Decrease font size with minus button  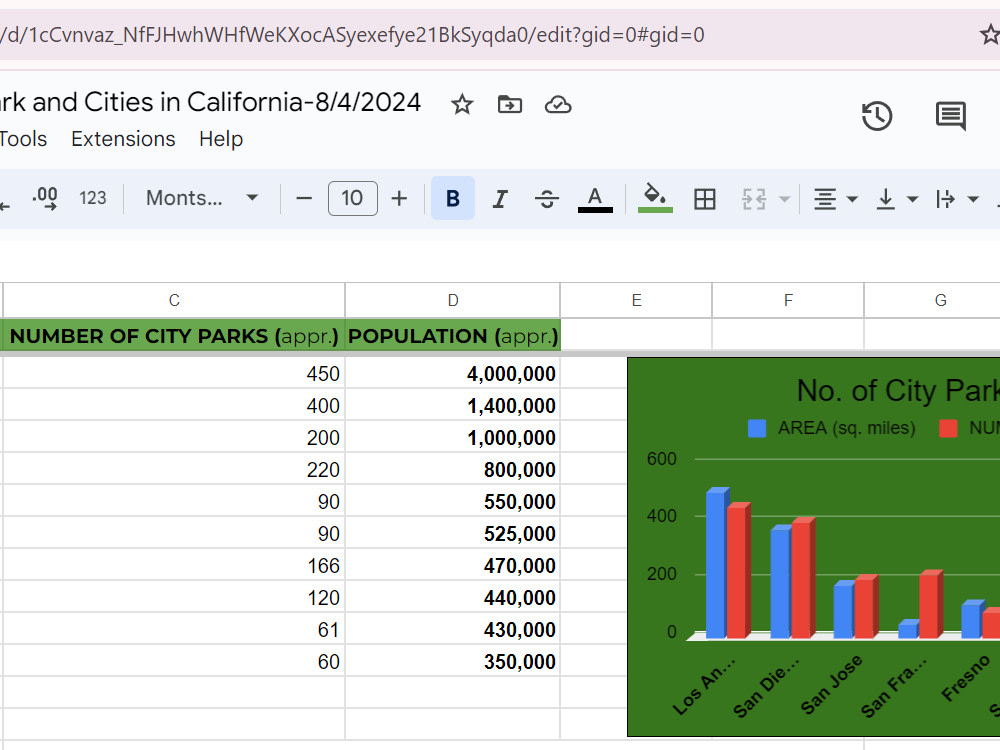tap(304, 198)
